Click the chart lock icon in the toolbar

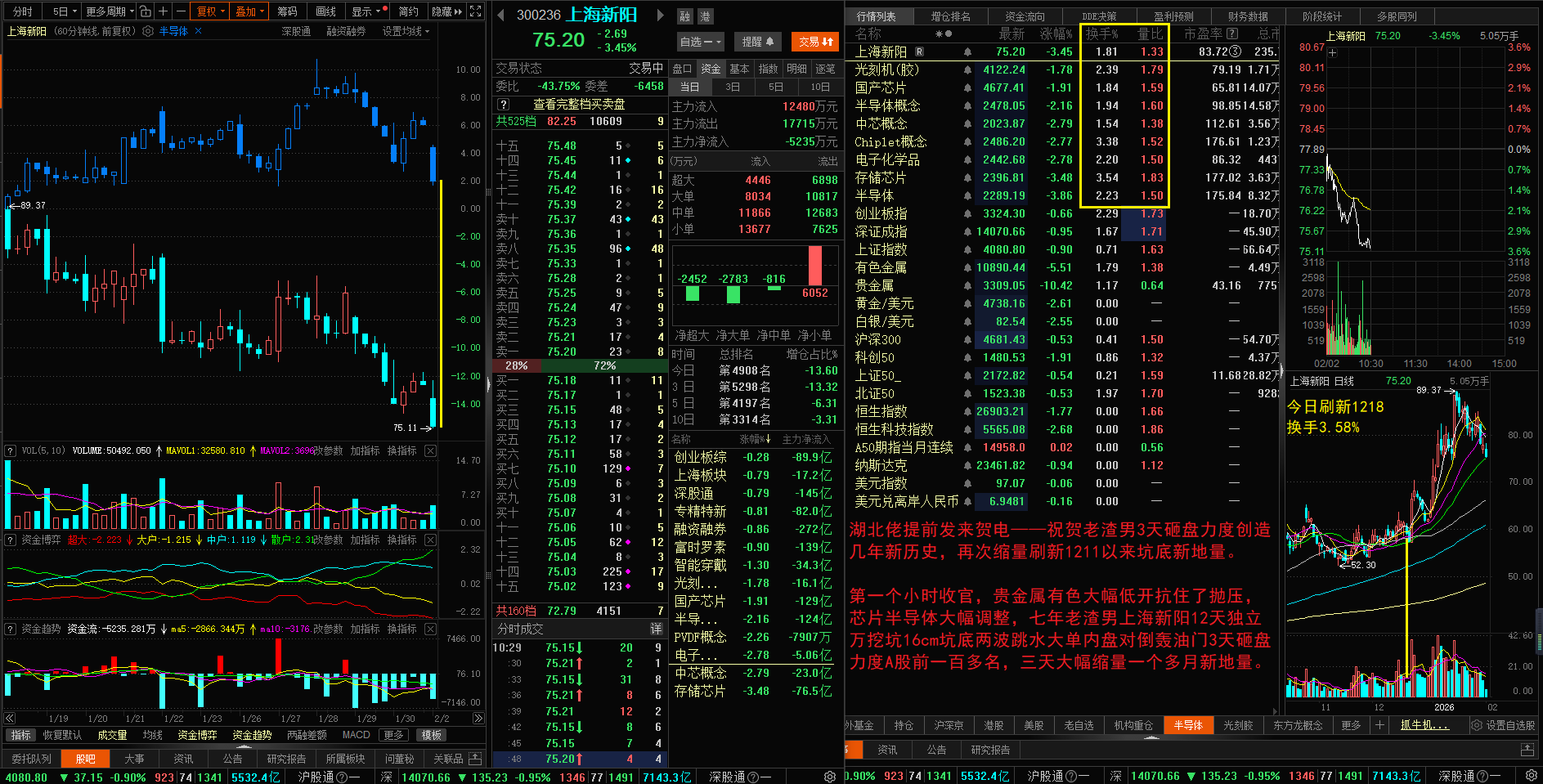[x=145, y=11]
